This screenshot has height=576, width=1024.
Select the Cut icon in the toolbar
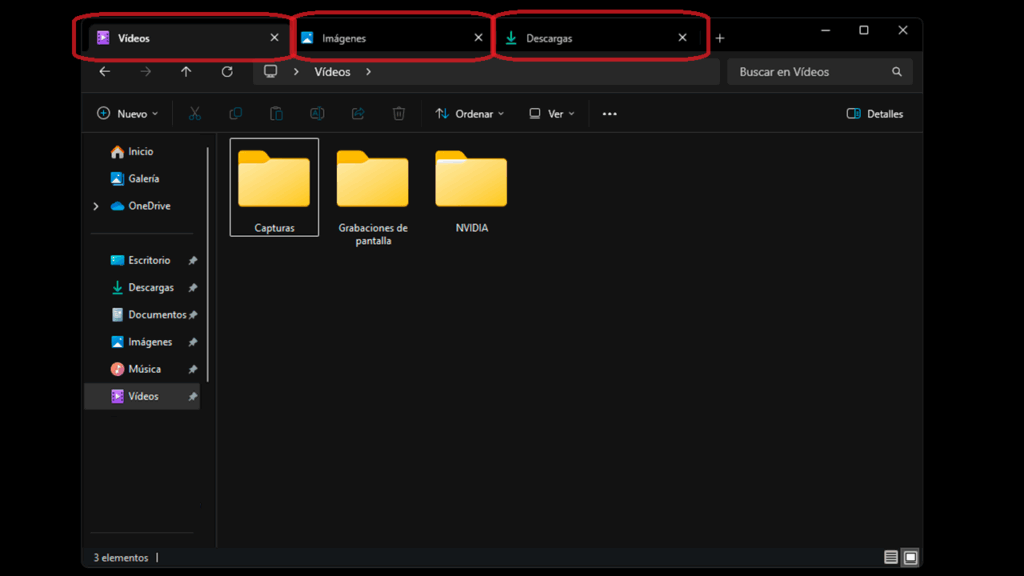tap(195, 113)
